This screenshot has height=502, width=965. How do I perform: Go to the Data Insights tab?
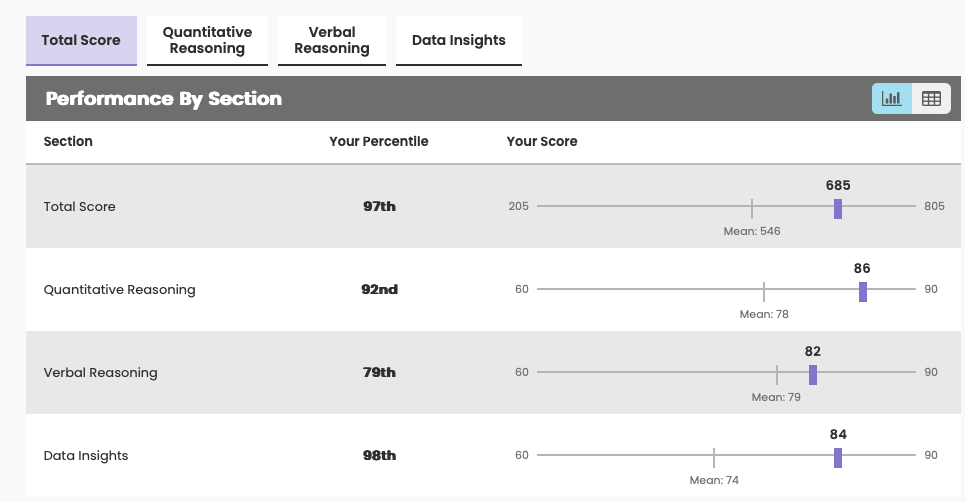tap(459, 41)
